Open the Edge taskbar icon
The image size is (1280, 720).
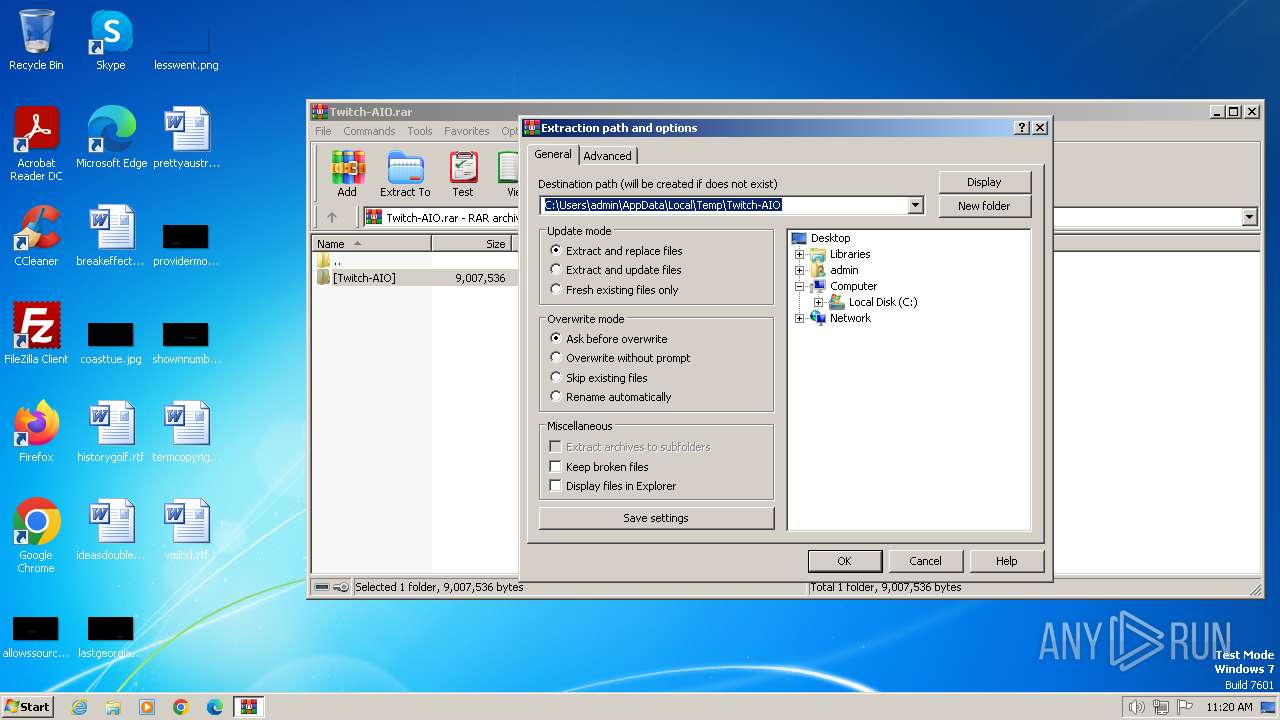[215, 707]
